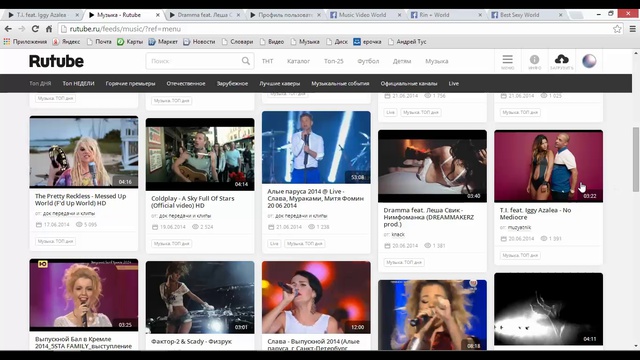Click the search magnifier icon
The image size is (640, 360).
coord(246,61)
